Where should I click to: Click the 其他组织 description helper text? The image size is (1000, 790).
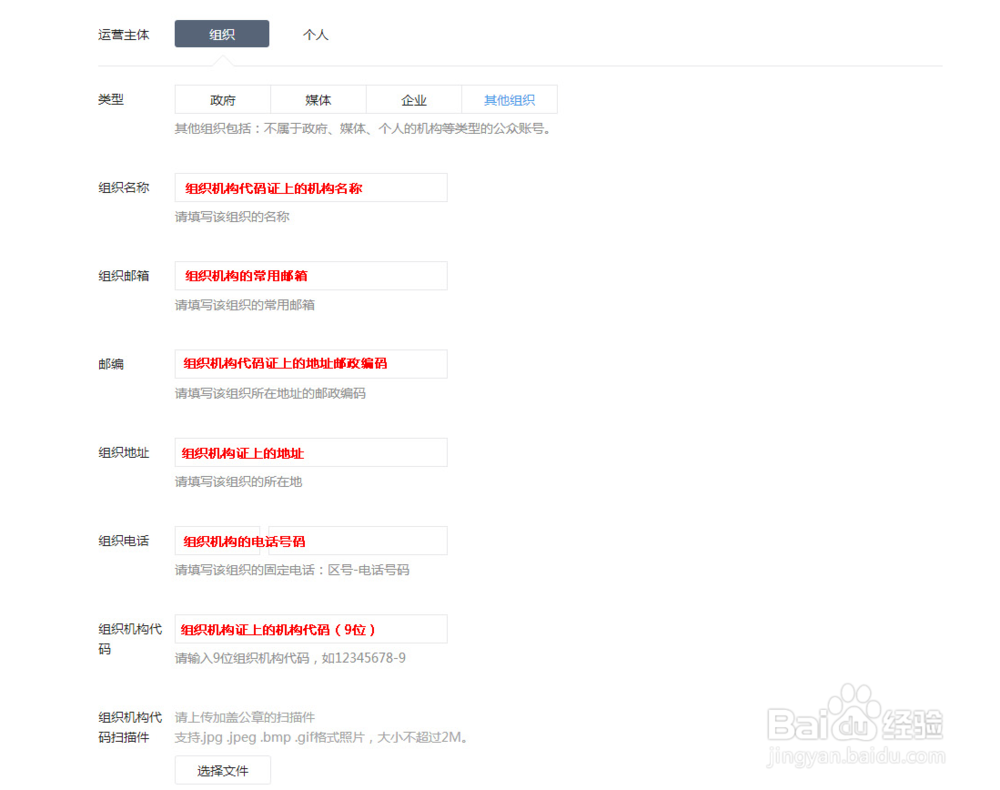(363, 128)
